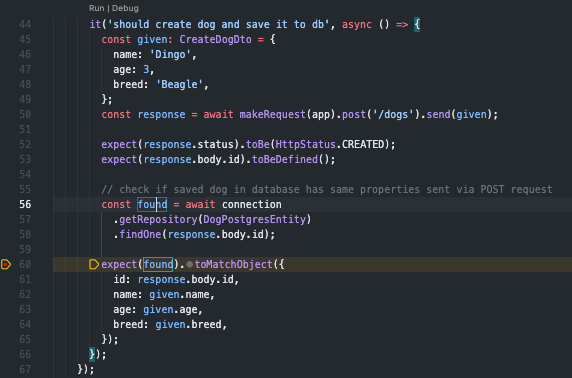572x378 pixels.
Task: Click given.breed on line 64
Action: point(188,324)
